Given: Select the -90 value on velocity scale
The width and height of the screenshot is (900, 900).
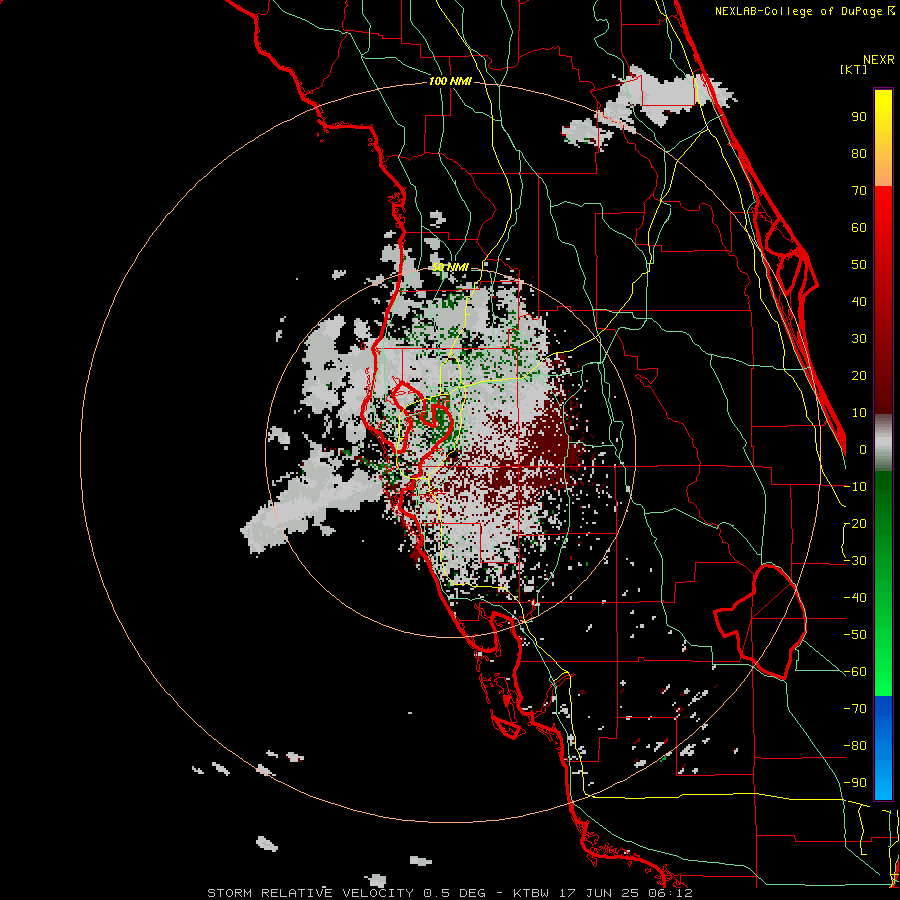Looking at the screenshot, I should click(x=855, y=783).
